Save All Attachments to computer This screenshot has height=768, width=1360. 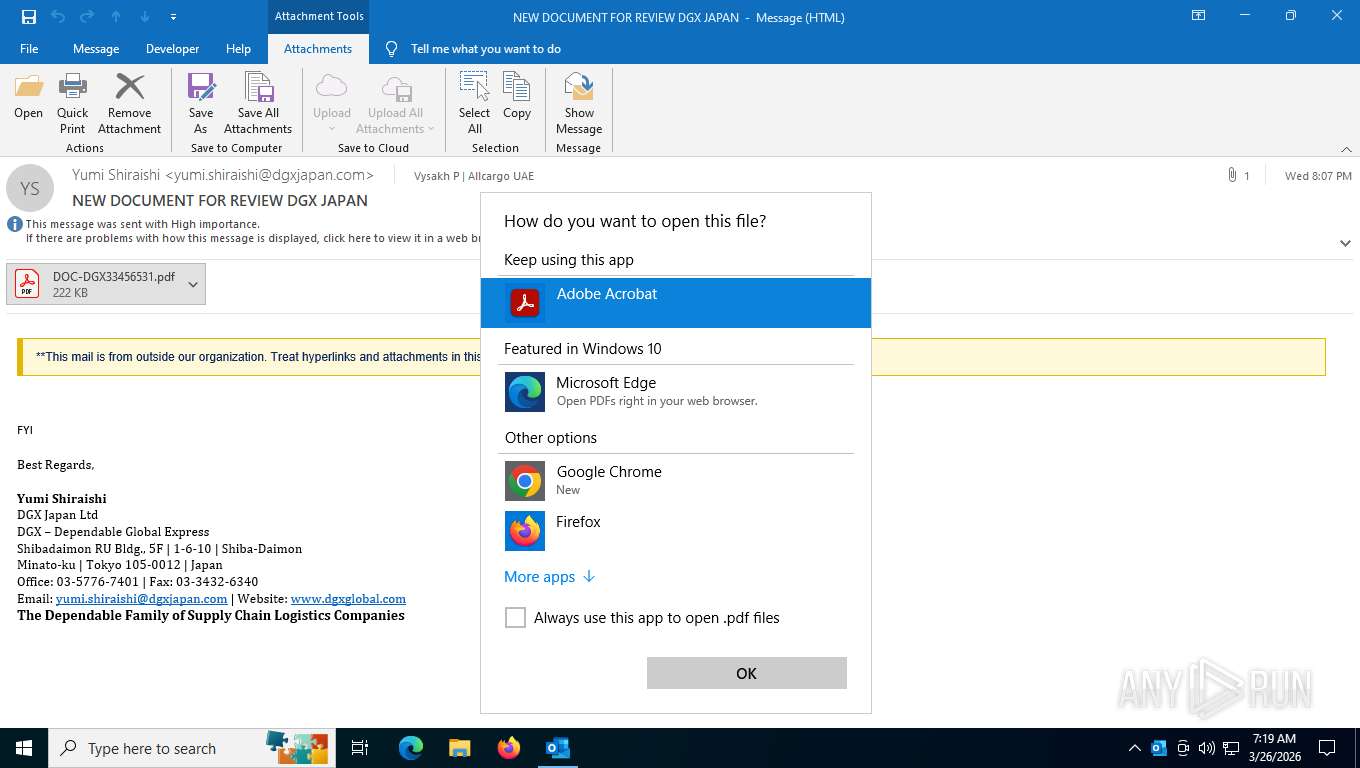coord(258,103)
